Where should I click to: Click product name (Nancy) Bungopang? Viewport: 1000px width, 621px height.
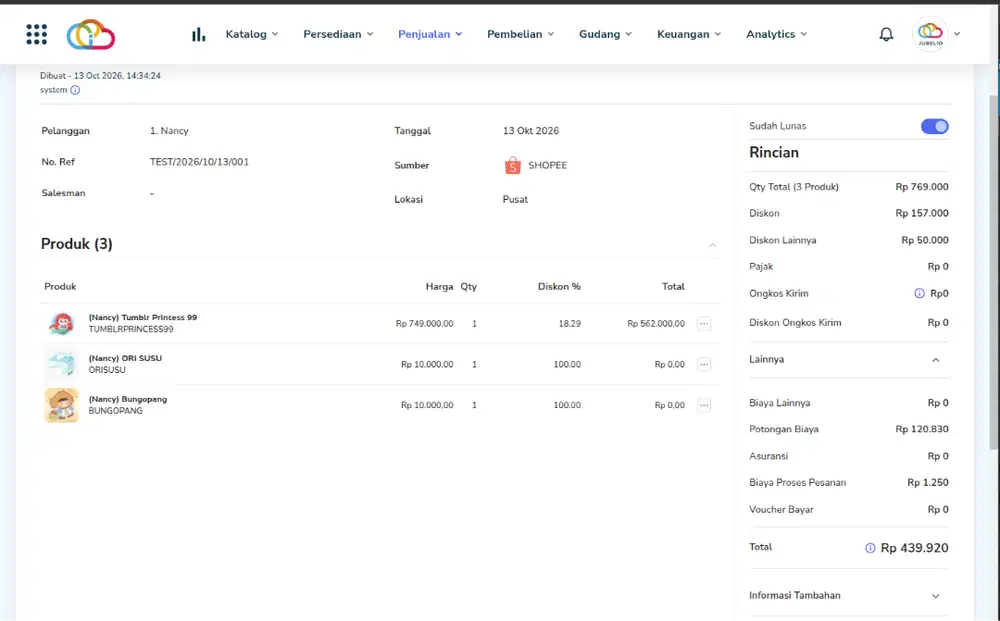click(x=128, y=399)
